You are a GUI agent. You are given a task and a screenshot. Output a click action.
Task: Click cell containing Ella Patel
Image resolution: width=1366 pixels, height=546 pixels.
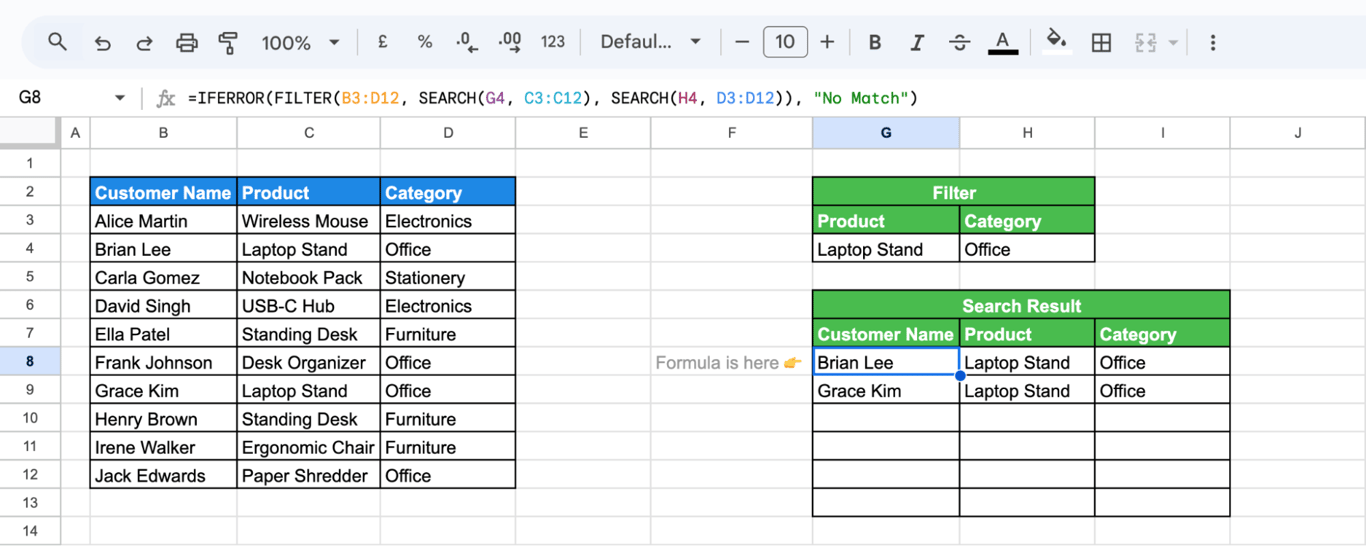163,334
